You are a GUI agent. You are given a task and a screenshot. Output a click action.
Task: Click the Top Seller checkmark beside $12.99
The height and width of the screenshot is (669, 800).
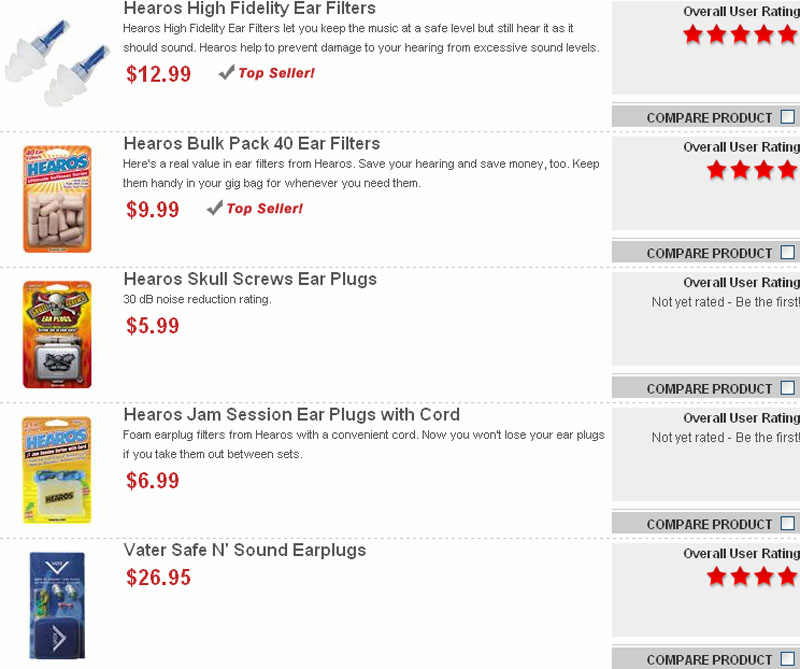click(226, 73)
